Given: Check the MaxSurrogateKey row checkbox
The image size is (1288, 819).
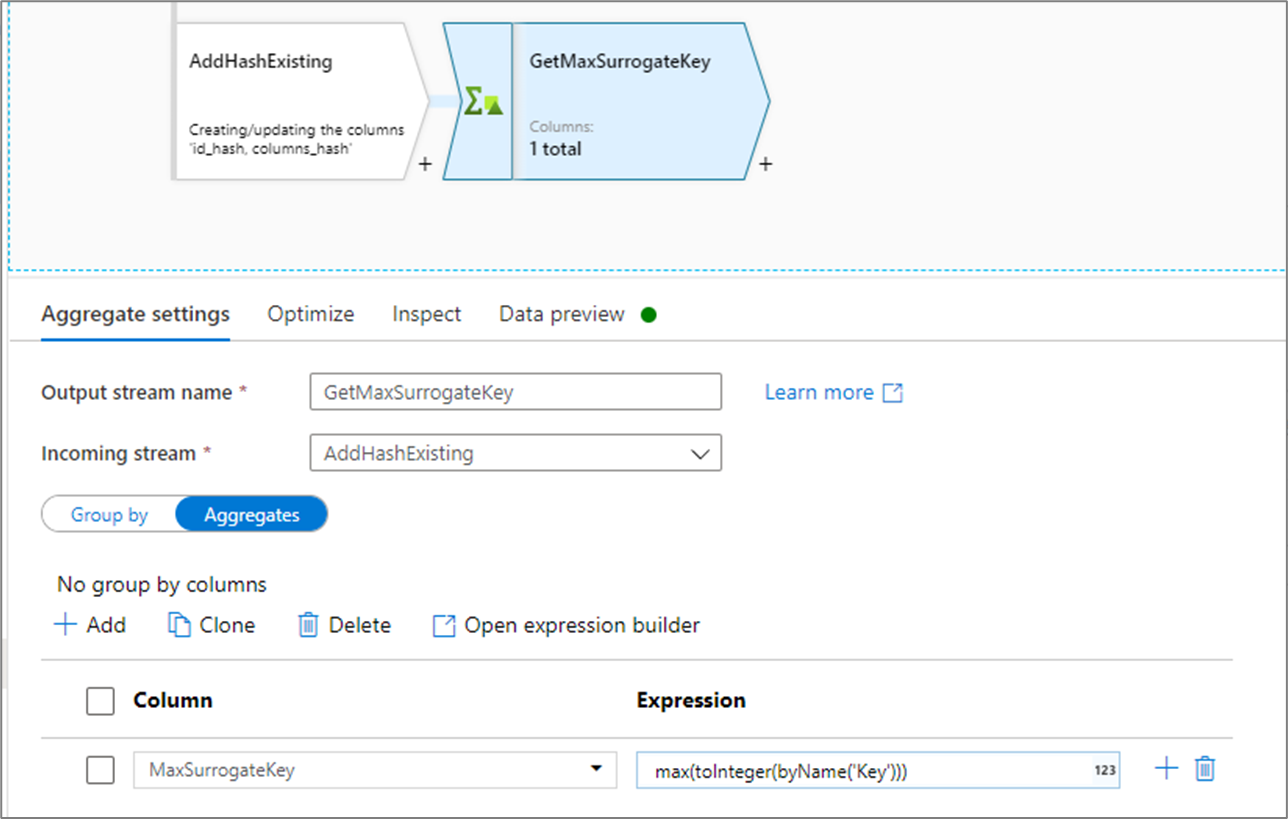Looking at the screenshot, I should pyautogui.click(x=100, y=770).
